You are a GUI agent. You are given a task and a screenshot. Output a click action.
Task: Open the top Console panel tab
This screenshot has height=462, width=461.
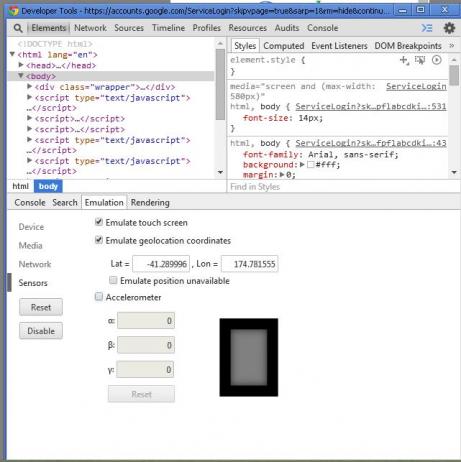pos(323,28)
